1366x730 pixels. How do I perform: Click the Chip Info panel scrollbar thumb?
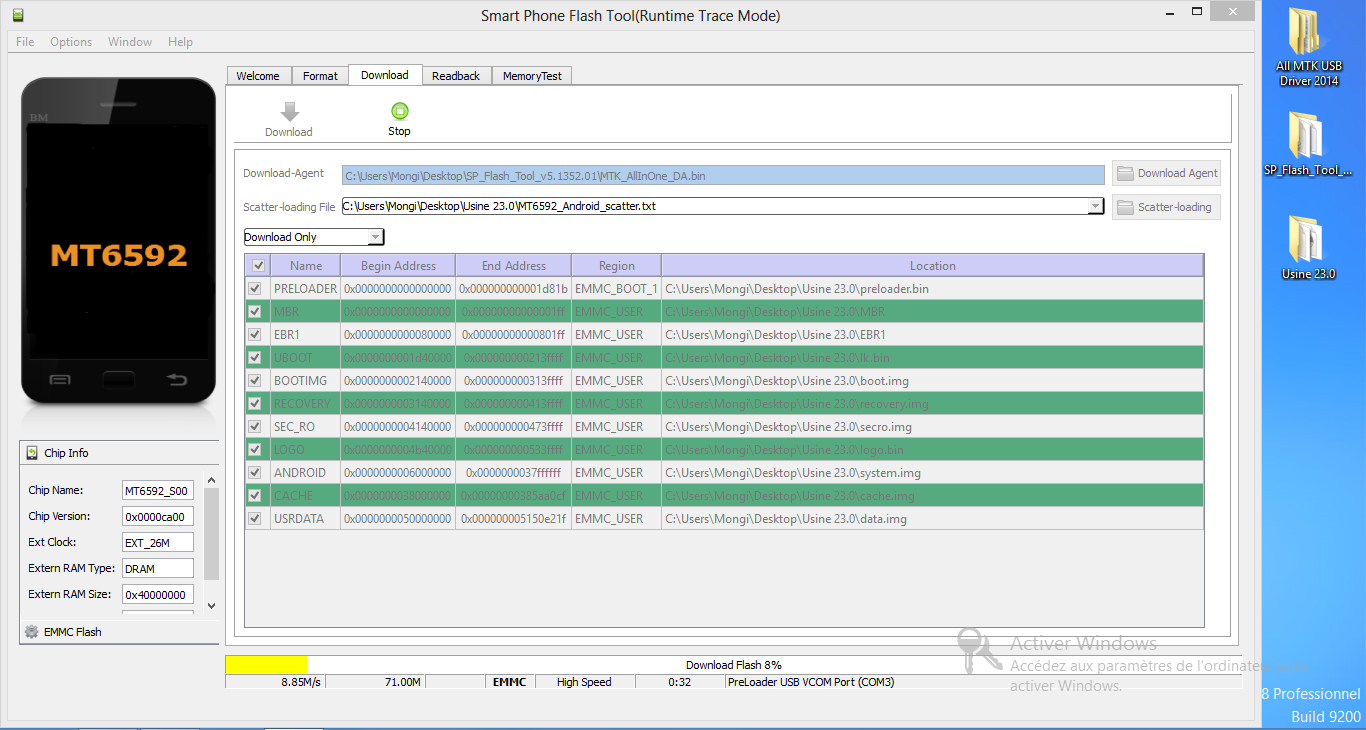[x=211, y=533]
